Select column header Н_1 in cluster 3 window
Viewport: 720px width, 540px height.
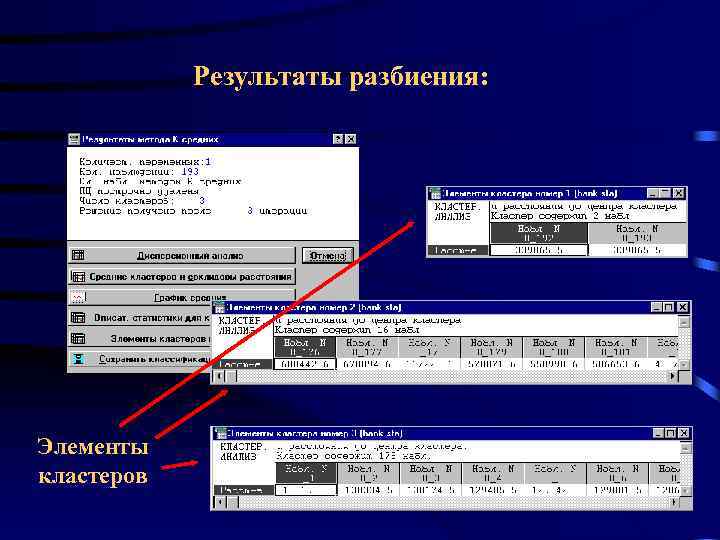[x=306, y=473]
